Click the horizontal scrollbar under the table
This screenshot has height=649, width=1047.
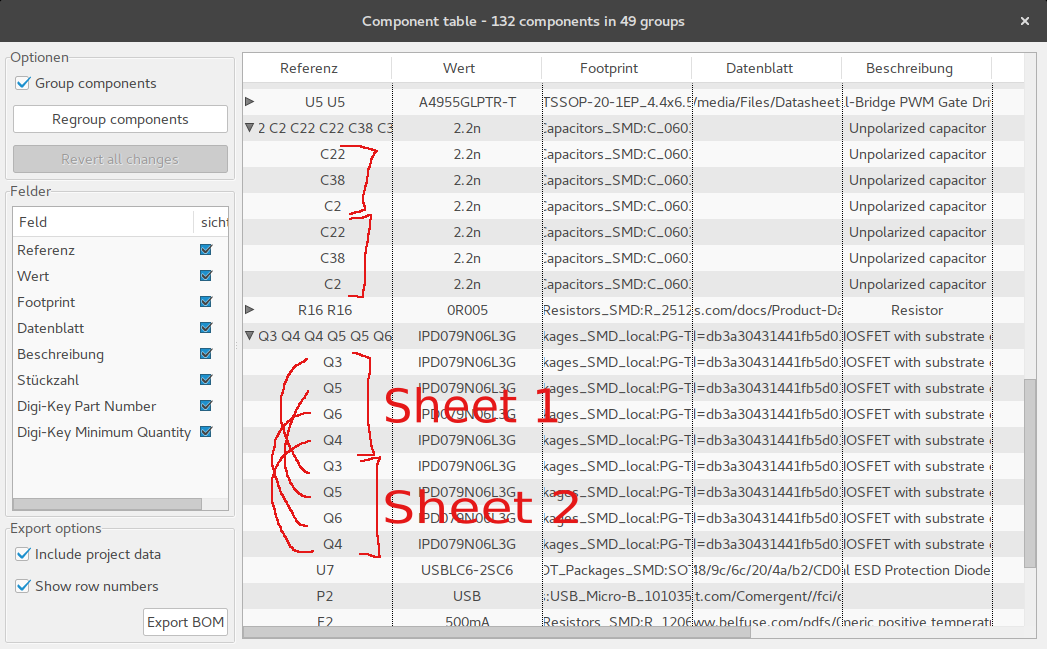click(x=500, y=632)
